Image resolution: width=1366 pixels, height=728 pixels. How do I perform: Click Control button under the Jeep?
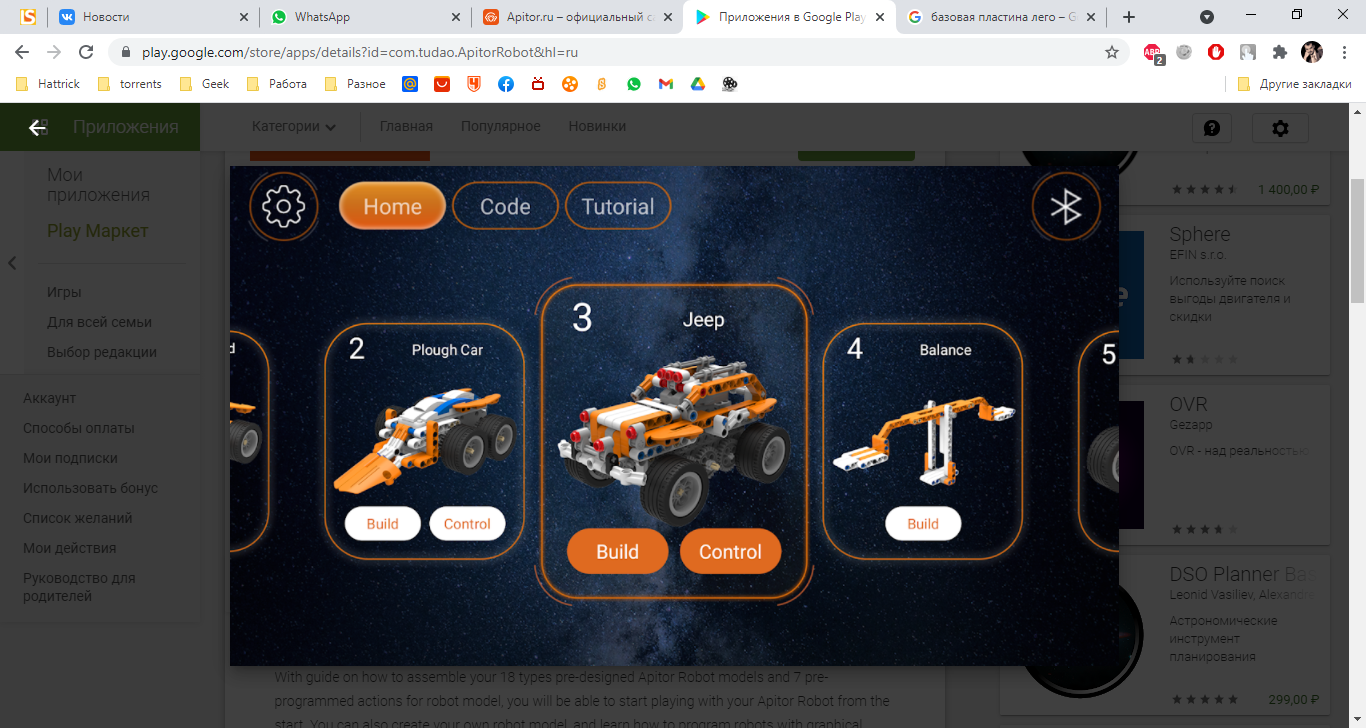(x=730, y=552)
